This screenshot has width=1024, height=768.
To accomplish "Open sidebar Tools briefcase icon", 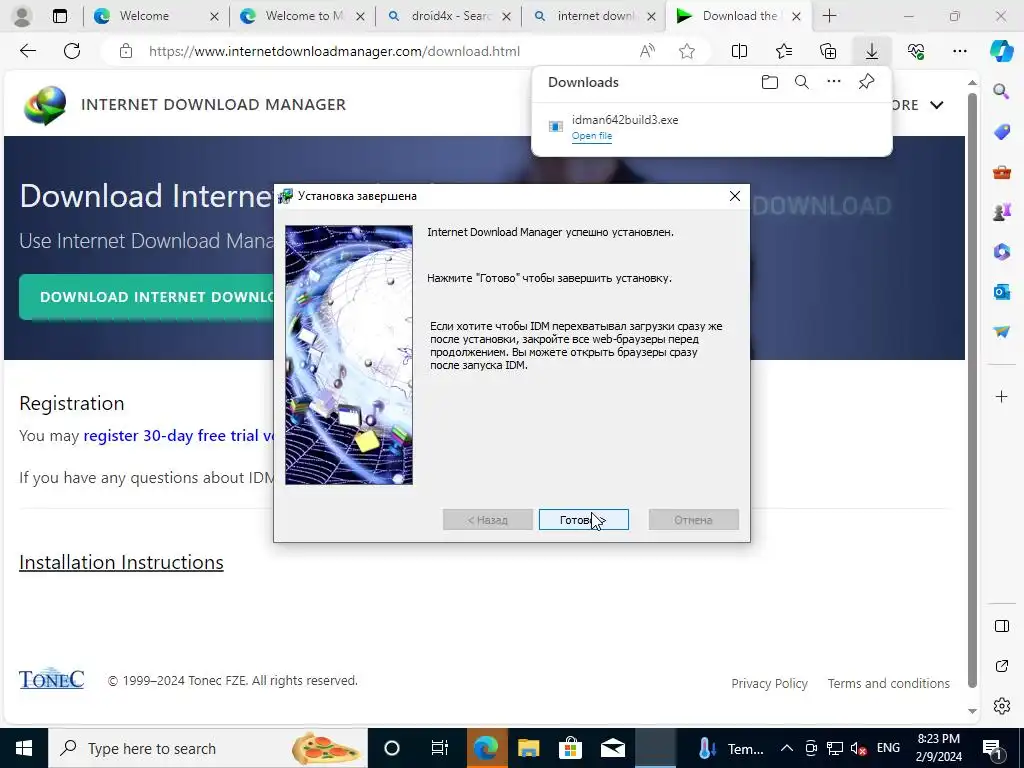I will (1001, 172).
